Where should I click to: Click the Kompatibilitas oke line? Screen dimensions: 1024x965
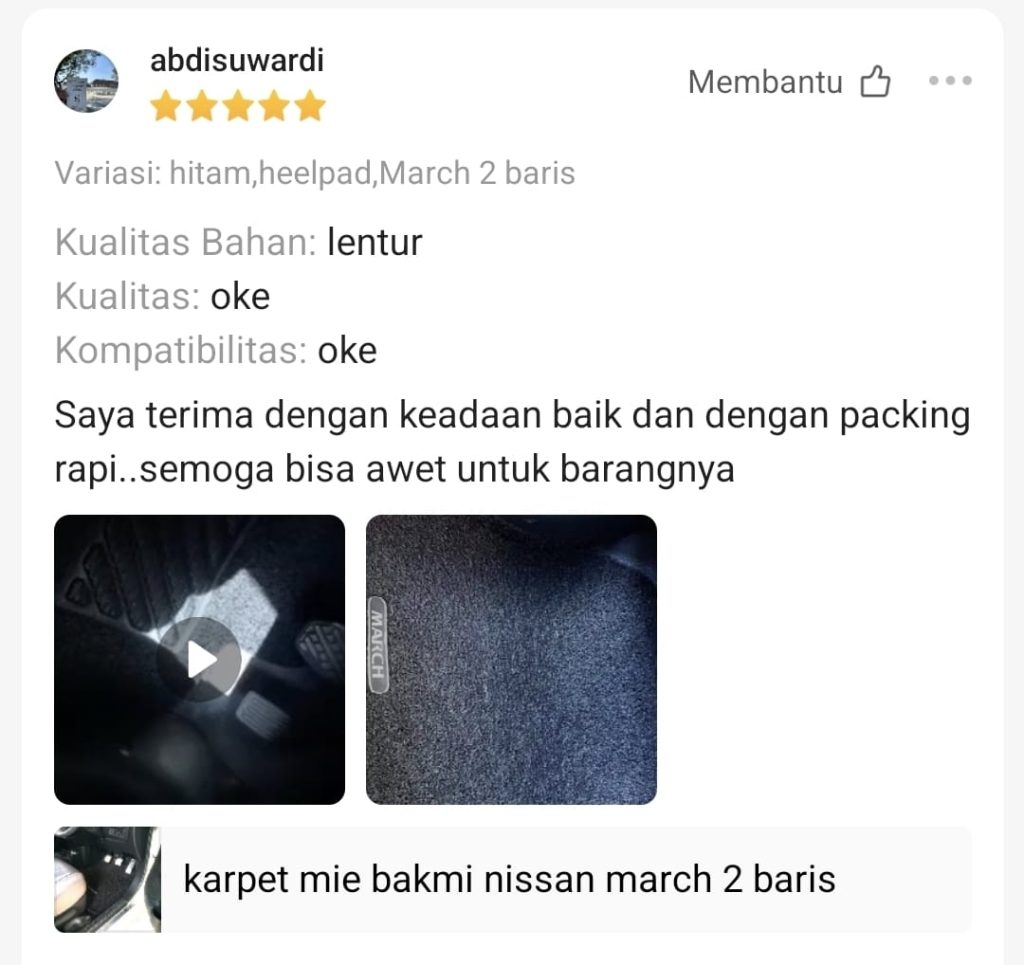(x=216, y=351)
